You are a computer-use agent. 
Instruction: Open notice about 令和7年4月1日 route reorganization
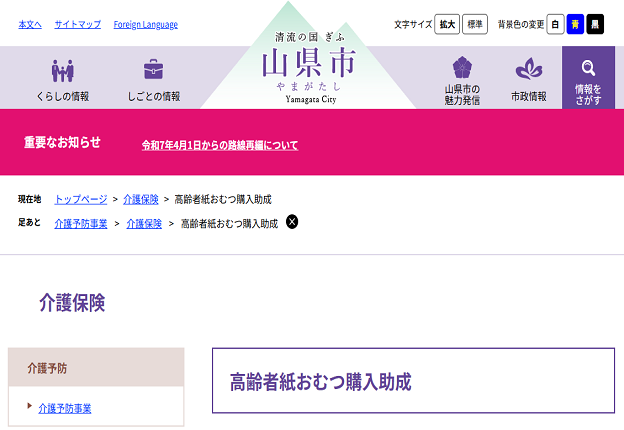[220, 145]
